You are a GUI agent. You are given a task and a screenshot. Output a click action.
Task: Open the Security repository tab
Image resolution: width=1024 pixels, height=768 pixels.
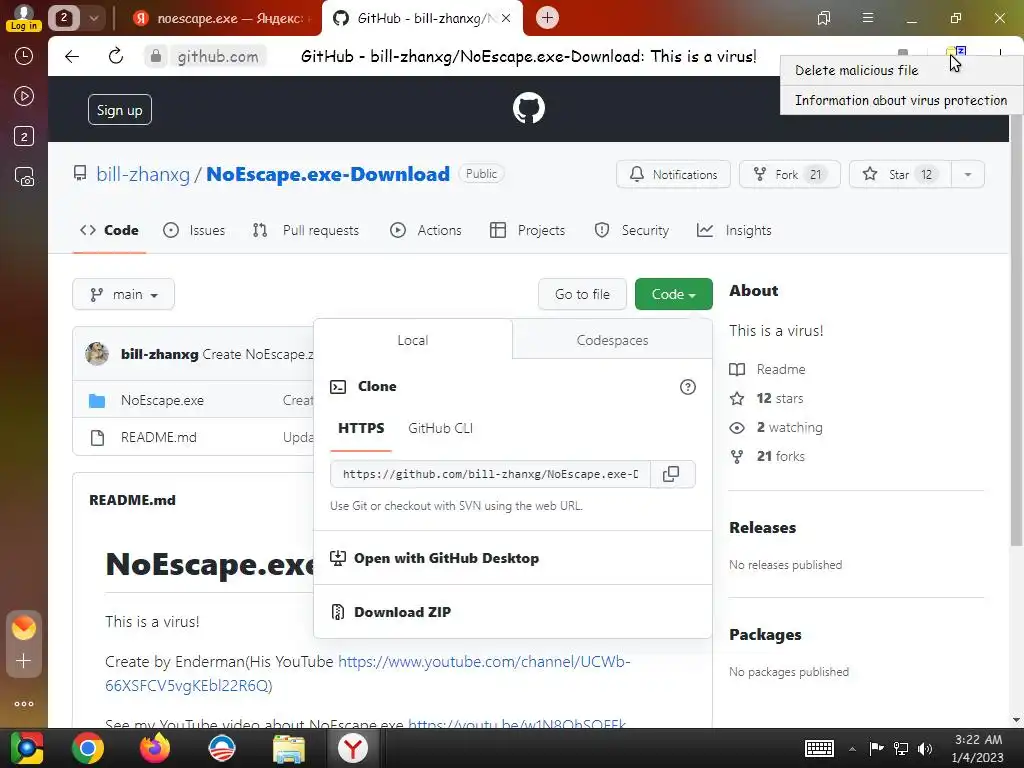(632, 231)
